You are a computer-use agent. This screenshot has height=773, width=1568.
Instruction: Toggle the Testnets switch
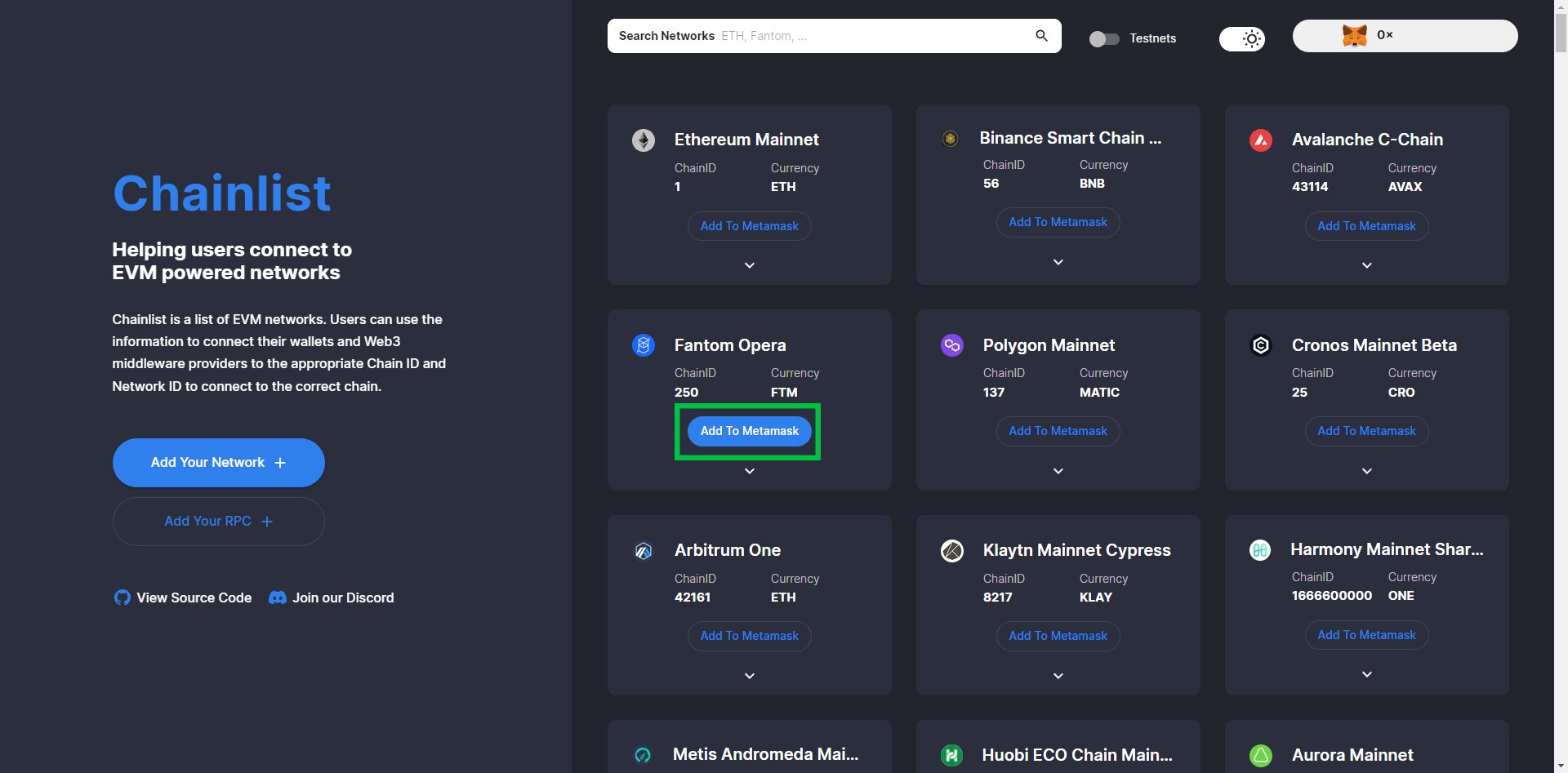tap(1104, 38)
